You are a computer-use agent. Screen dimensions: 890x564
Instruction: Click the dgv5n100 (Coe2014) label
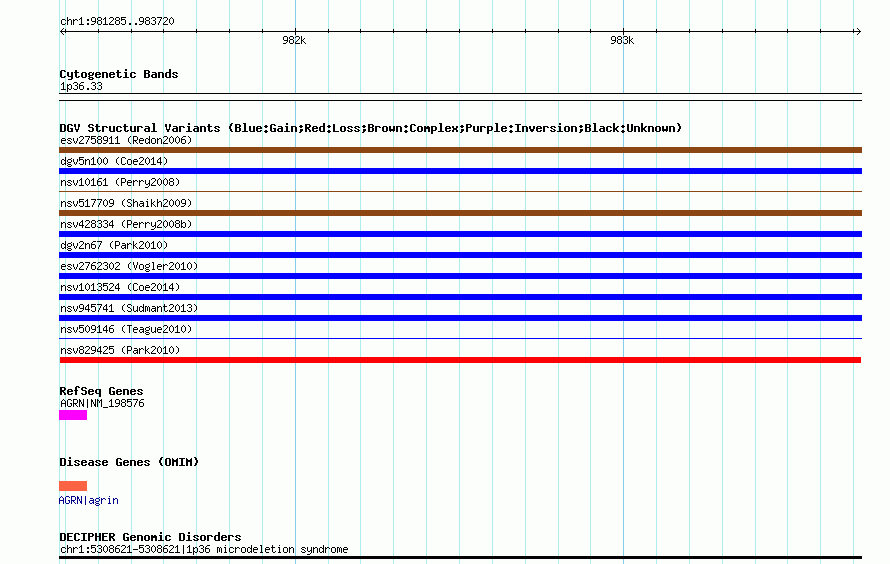[x=114, y=161]
